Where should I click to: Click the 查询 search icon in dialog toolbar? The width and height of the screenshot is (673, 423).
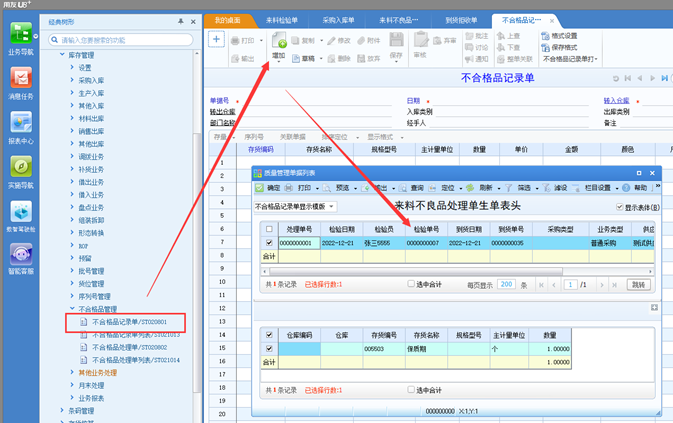[403, 187]
